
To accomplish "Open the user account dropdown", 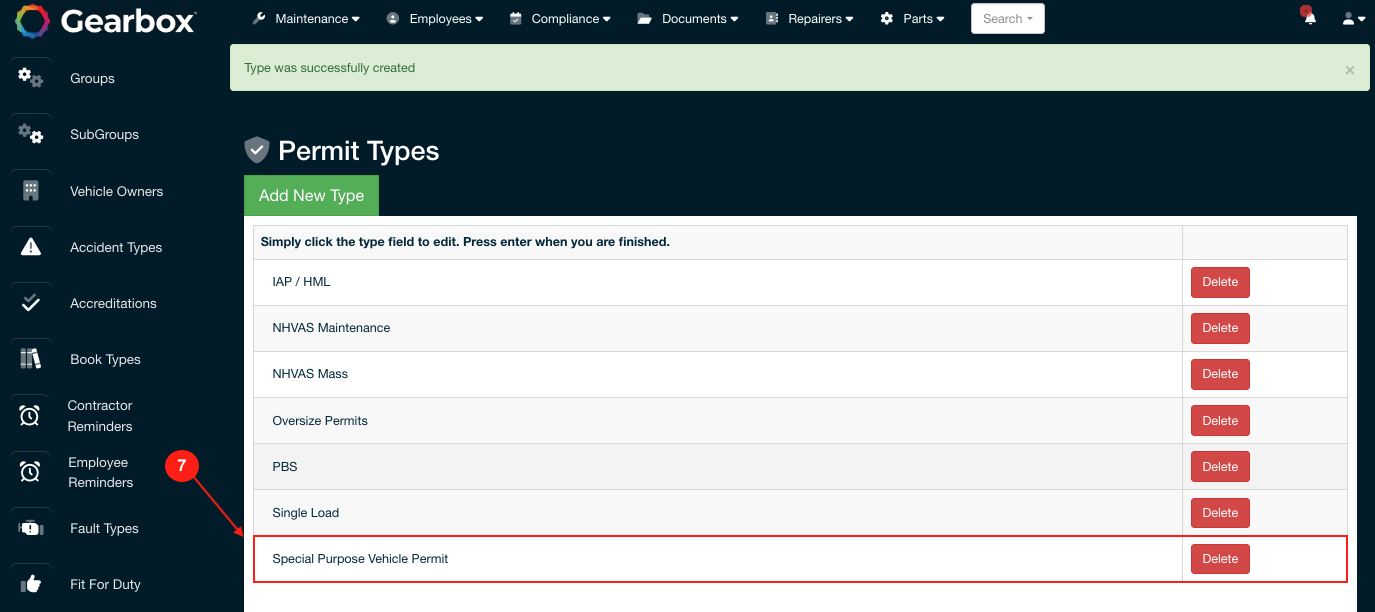I will coord(1353,19).
